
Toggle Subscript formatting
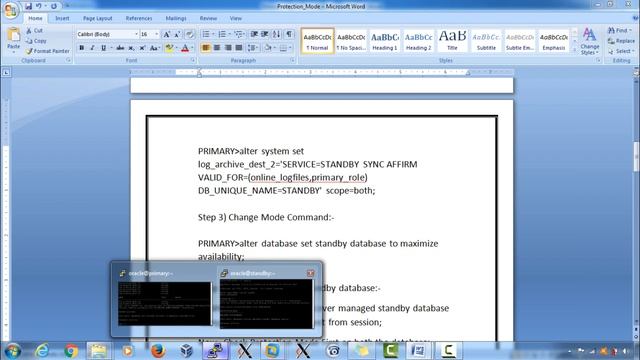[x=131, y=48]
